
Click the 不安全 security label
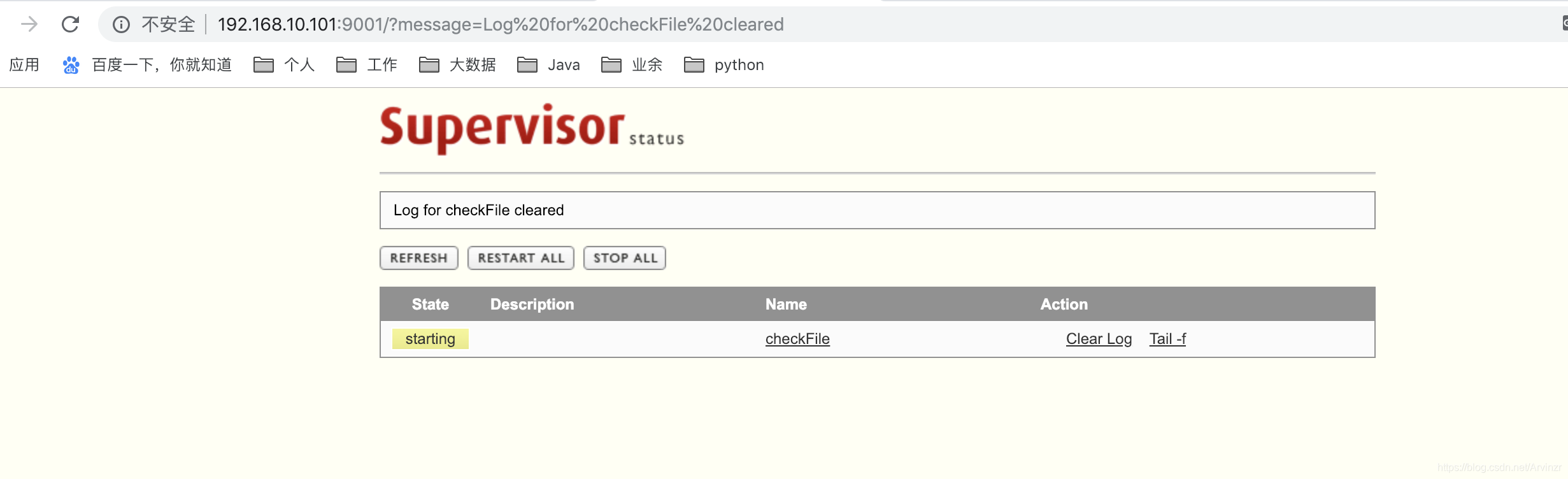pyautogui.click(x=168, y=24)
